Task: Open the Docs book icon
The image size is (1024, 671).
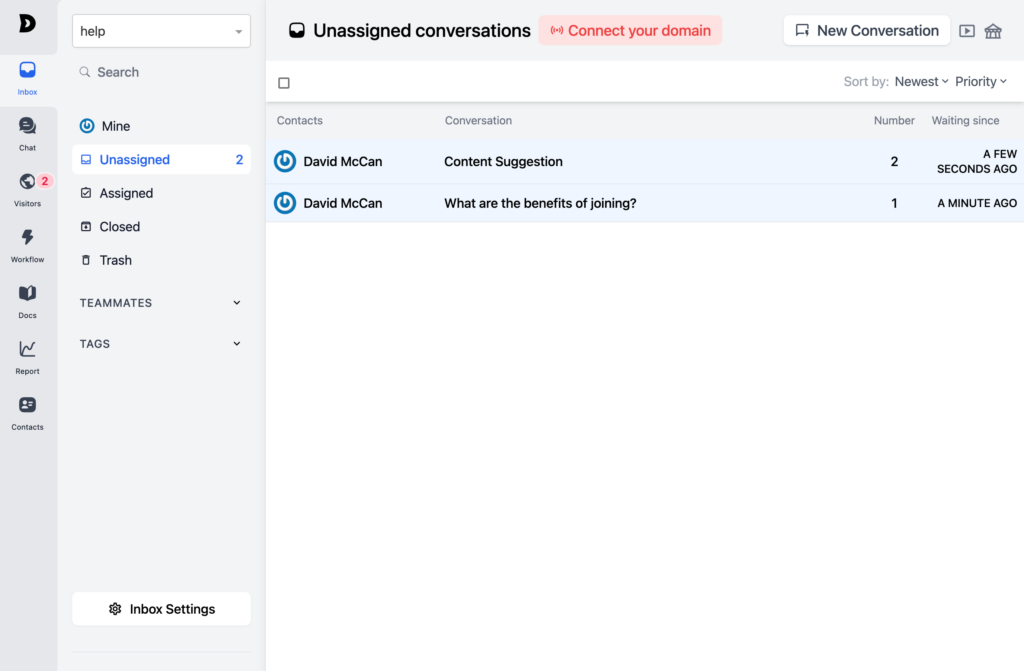Action: (x=27, y=300)
